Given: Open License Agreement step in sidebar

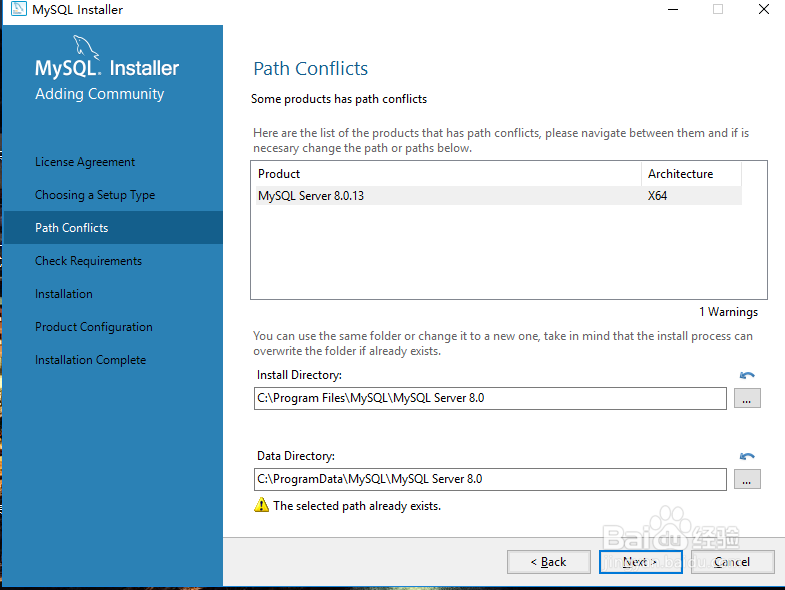Looking at the screenshot, I should (x=85, y=162).
